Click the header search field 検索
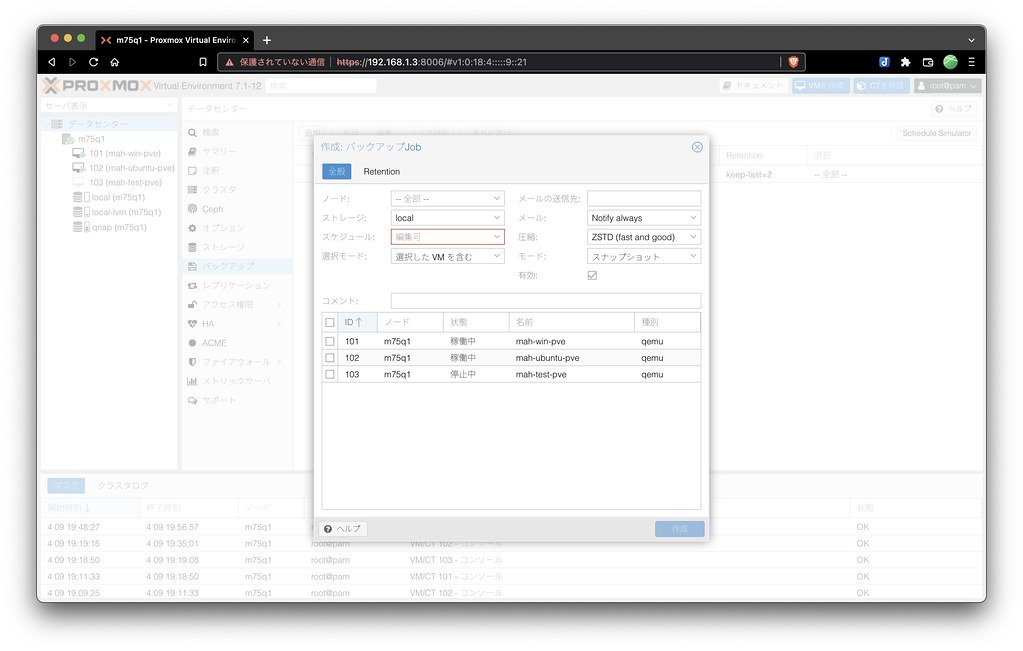Viewport: 1023px width, 651px height. tap(321, 85)
